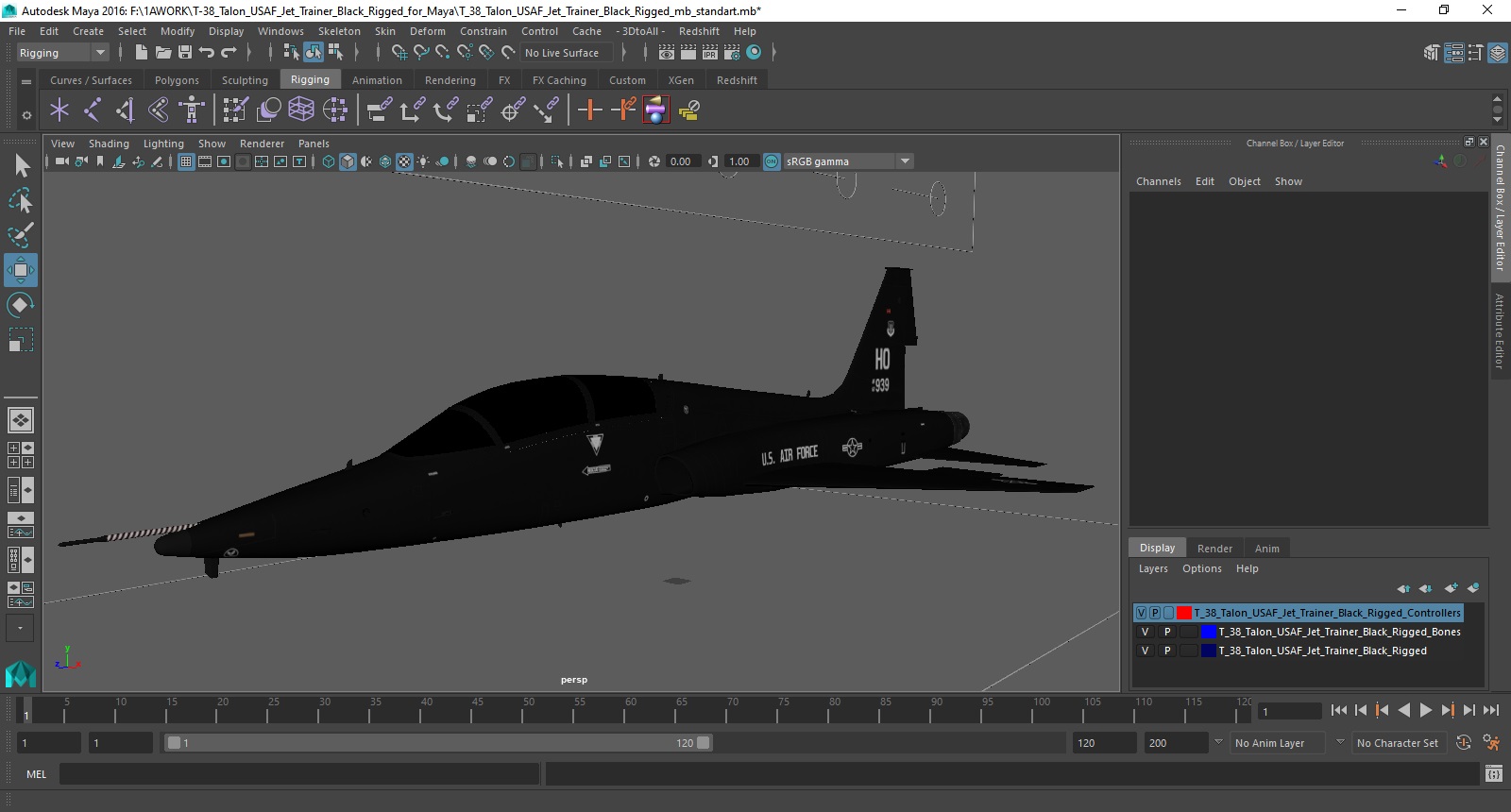
Task: Click the Create Lattice shelf icon
Action: point(301,110)
